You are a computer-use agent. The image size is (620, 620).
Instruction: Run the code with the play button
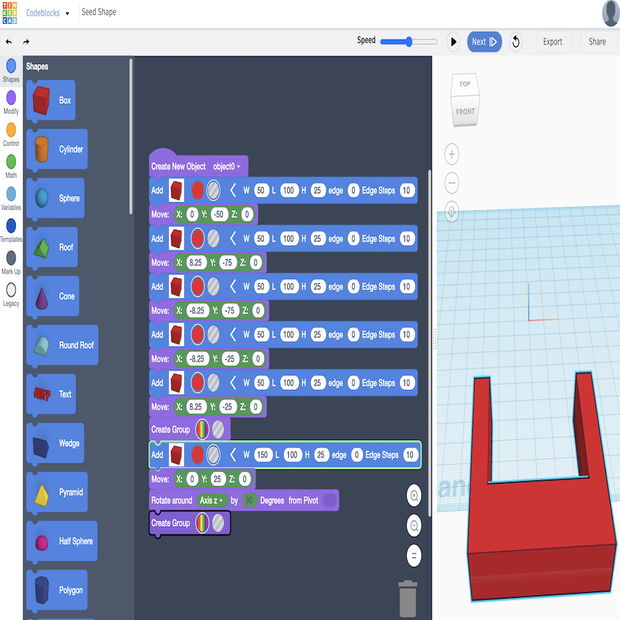coord(453,42)
